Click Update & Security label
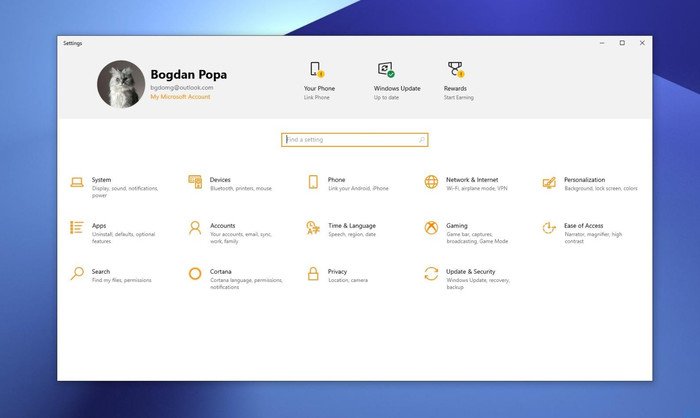 click(471, 272)
